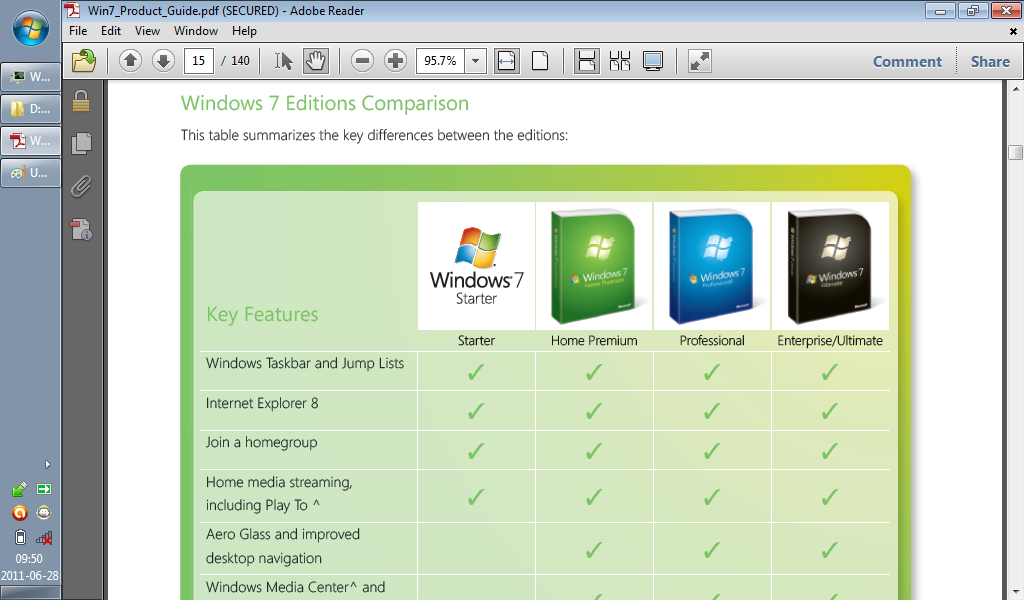Open the View menu

pos(147,31)
